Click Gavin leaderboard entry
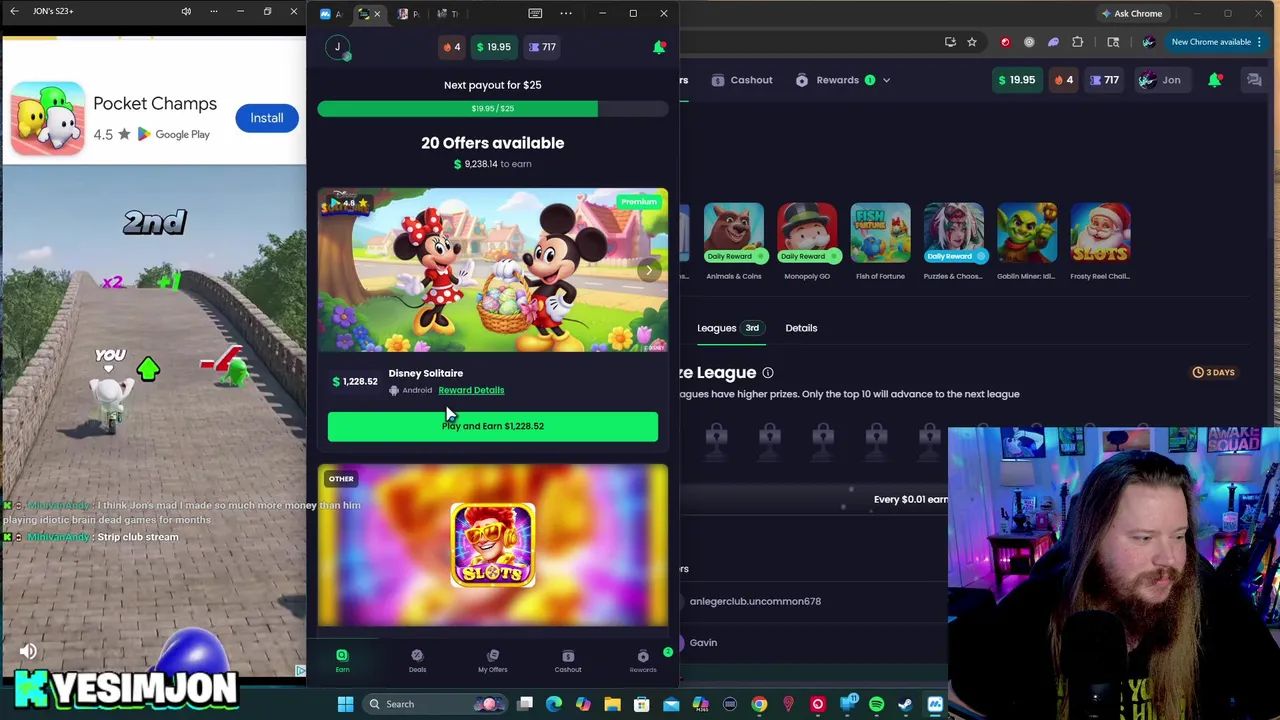Screen dimensions: 1280x720 703,643
